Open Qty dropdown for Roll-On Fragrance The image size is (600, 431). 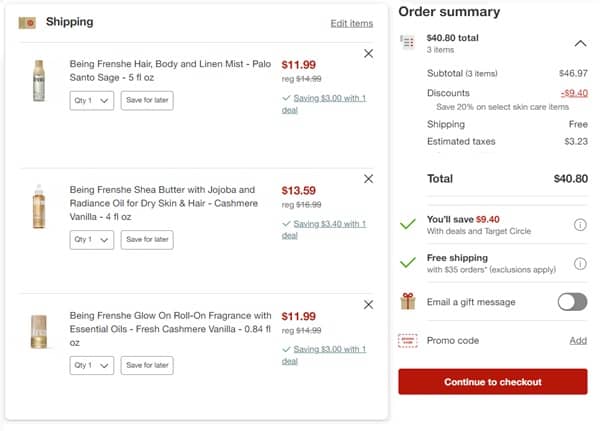[x=92, y=366]
